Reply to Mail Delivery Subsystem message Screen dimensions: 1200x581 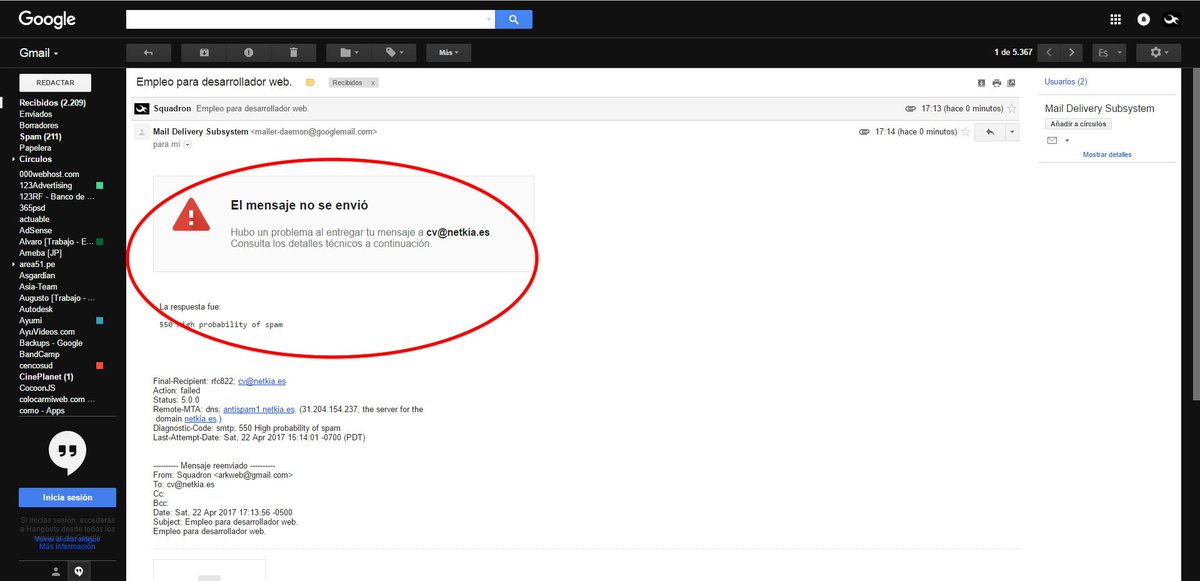point(990,132)
